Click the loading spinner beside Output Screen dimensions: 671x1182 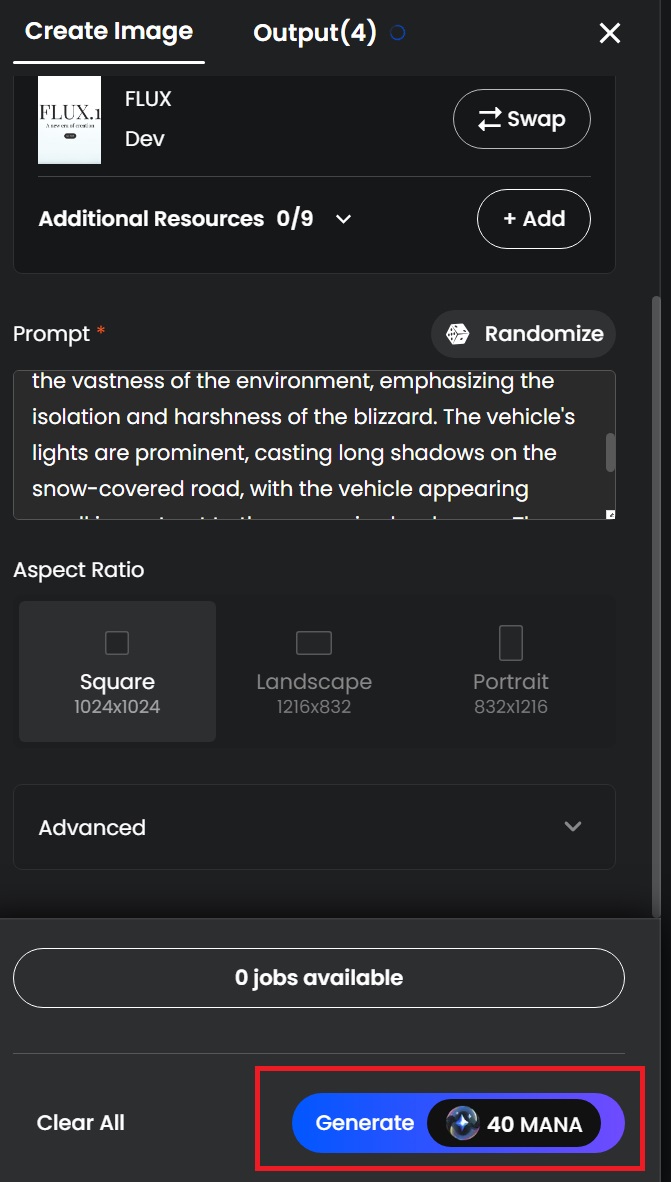coord(397,32)
